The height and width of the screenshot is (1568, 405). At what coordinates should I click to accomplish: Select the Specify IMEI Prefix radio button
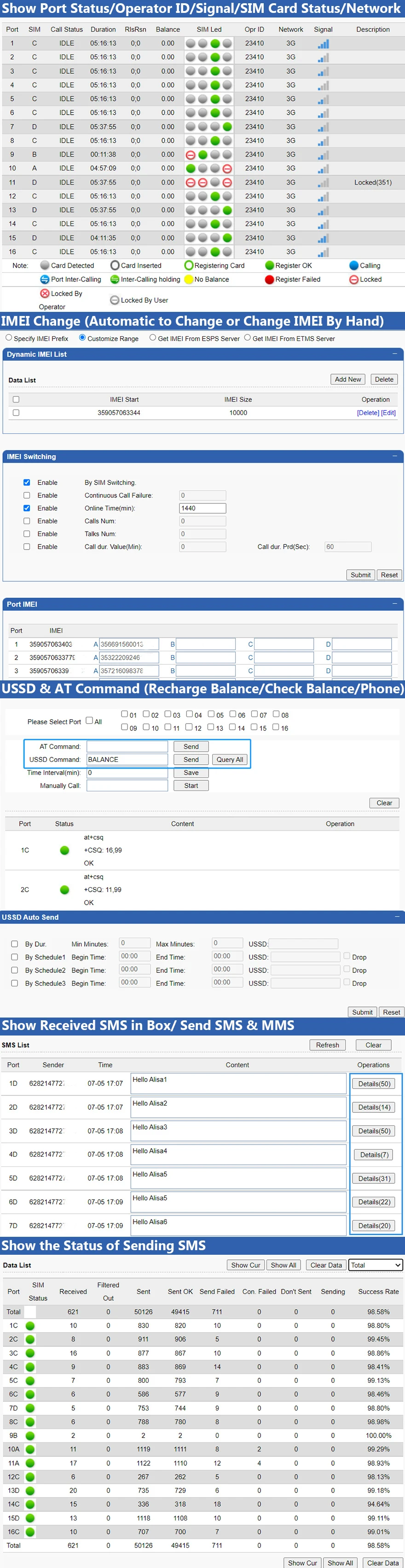coord(8,338)
